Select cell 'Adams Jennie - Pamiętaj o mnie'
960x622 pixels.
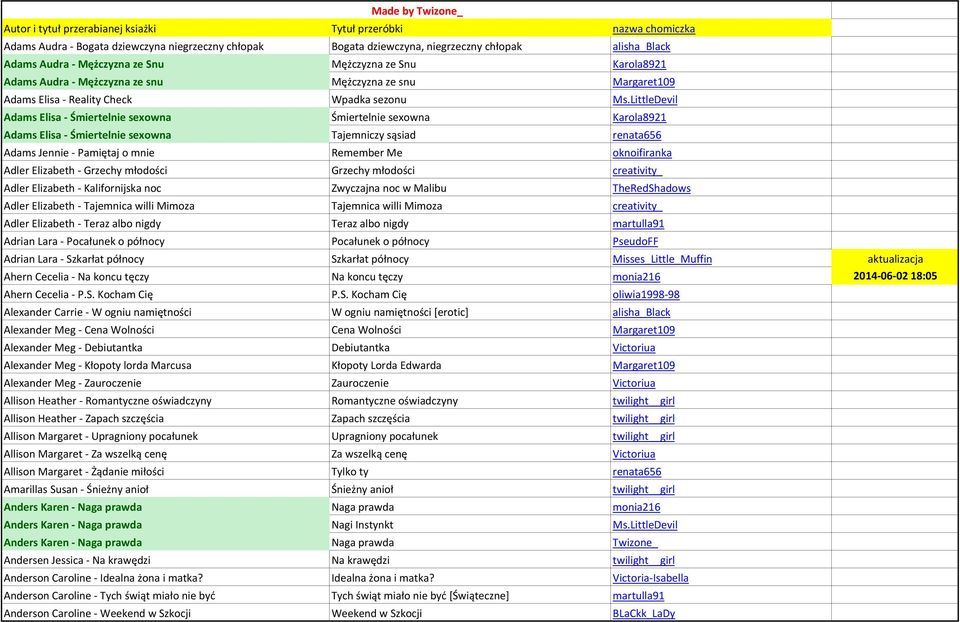tap(165, 153)
